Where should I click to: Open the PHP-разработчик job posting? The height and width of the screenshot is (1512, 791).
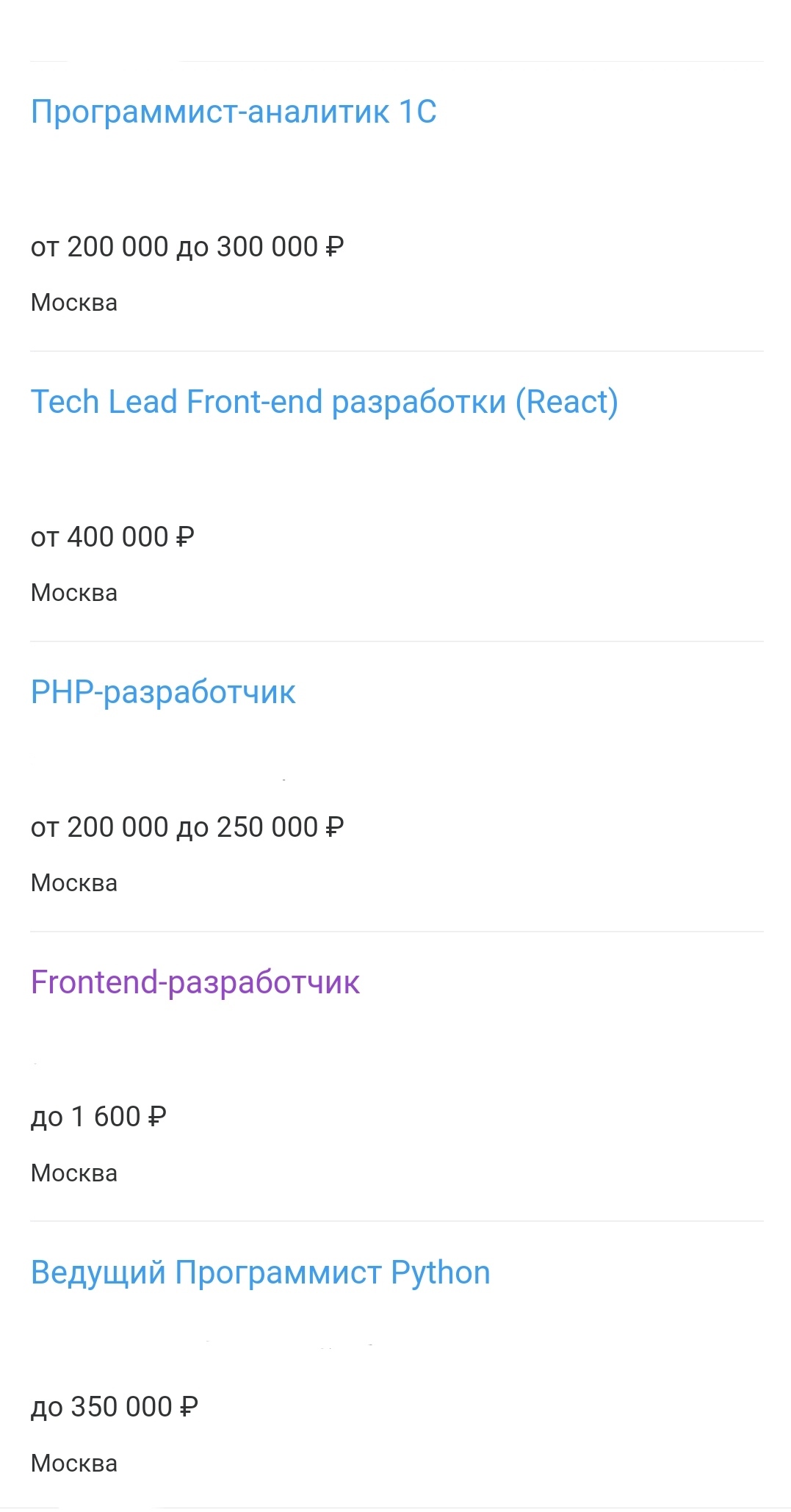click(x=163, y=692)
